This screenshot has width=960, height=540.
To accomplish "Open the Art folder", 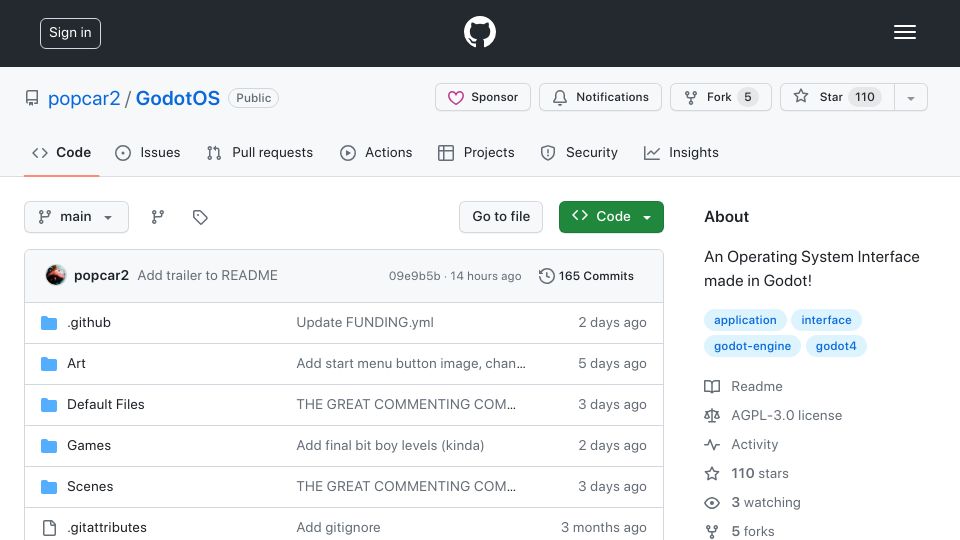I will (x=76, y=364).
